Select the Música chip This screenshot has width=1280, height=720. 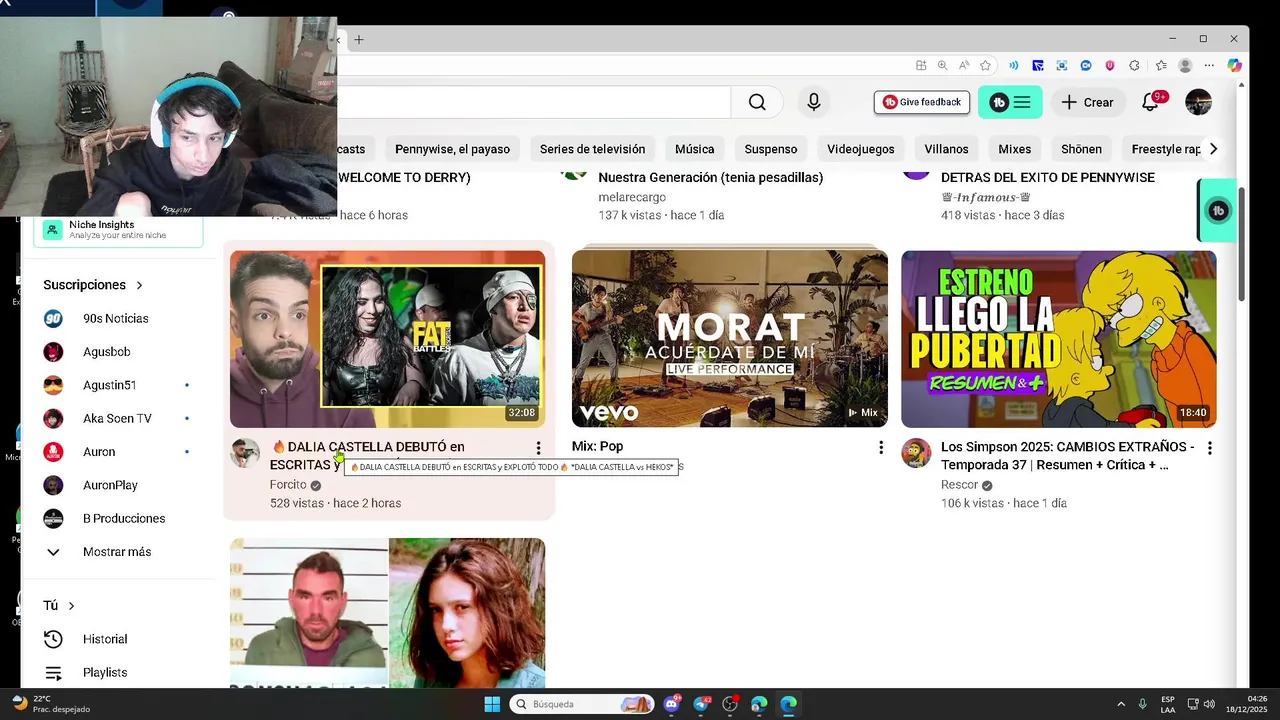pos(694,149)
